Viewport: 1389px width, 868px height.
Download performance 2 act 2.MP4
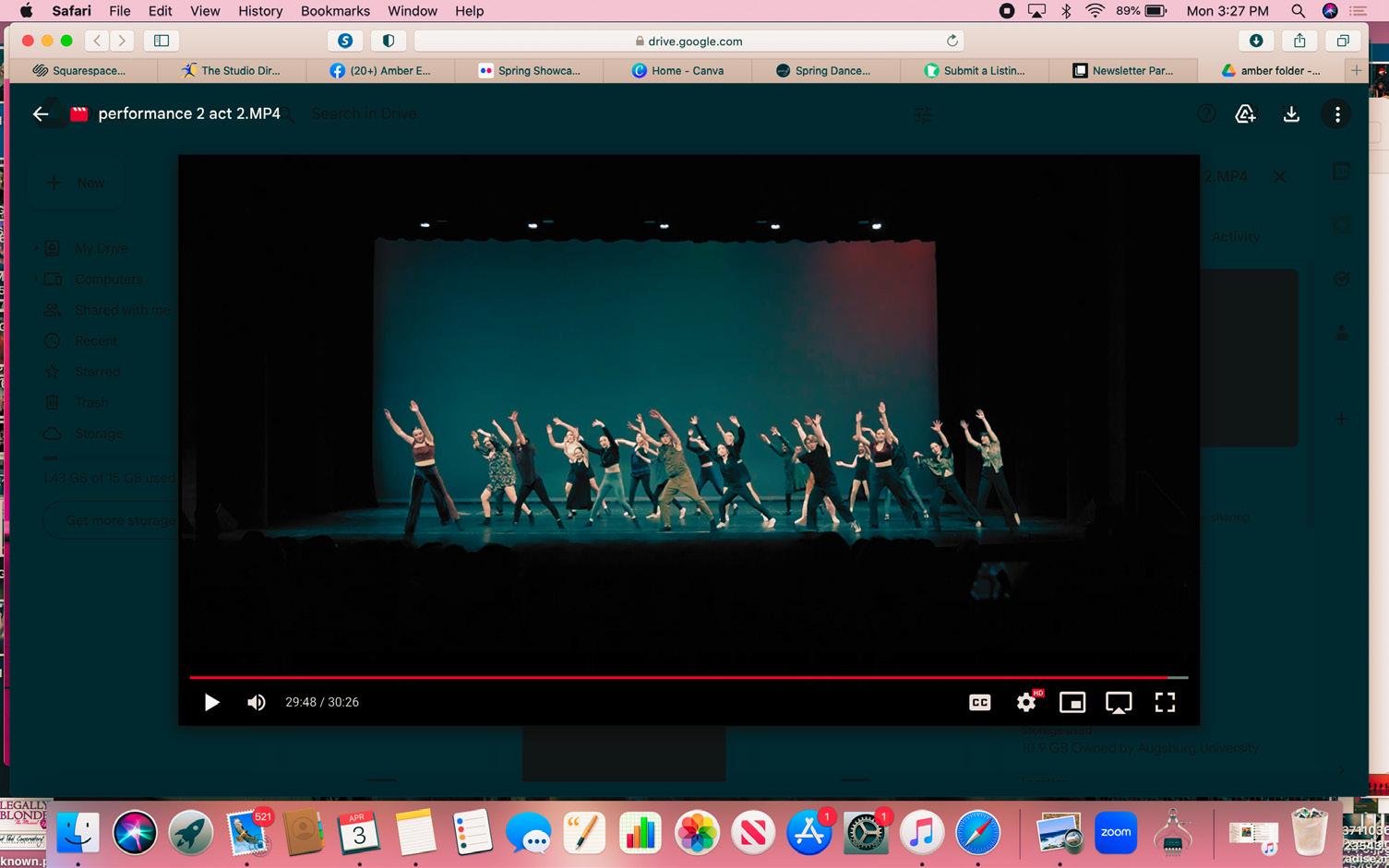(x=1291, y=113)
